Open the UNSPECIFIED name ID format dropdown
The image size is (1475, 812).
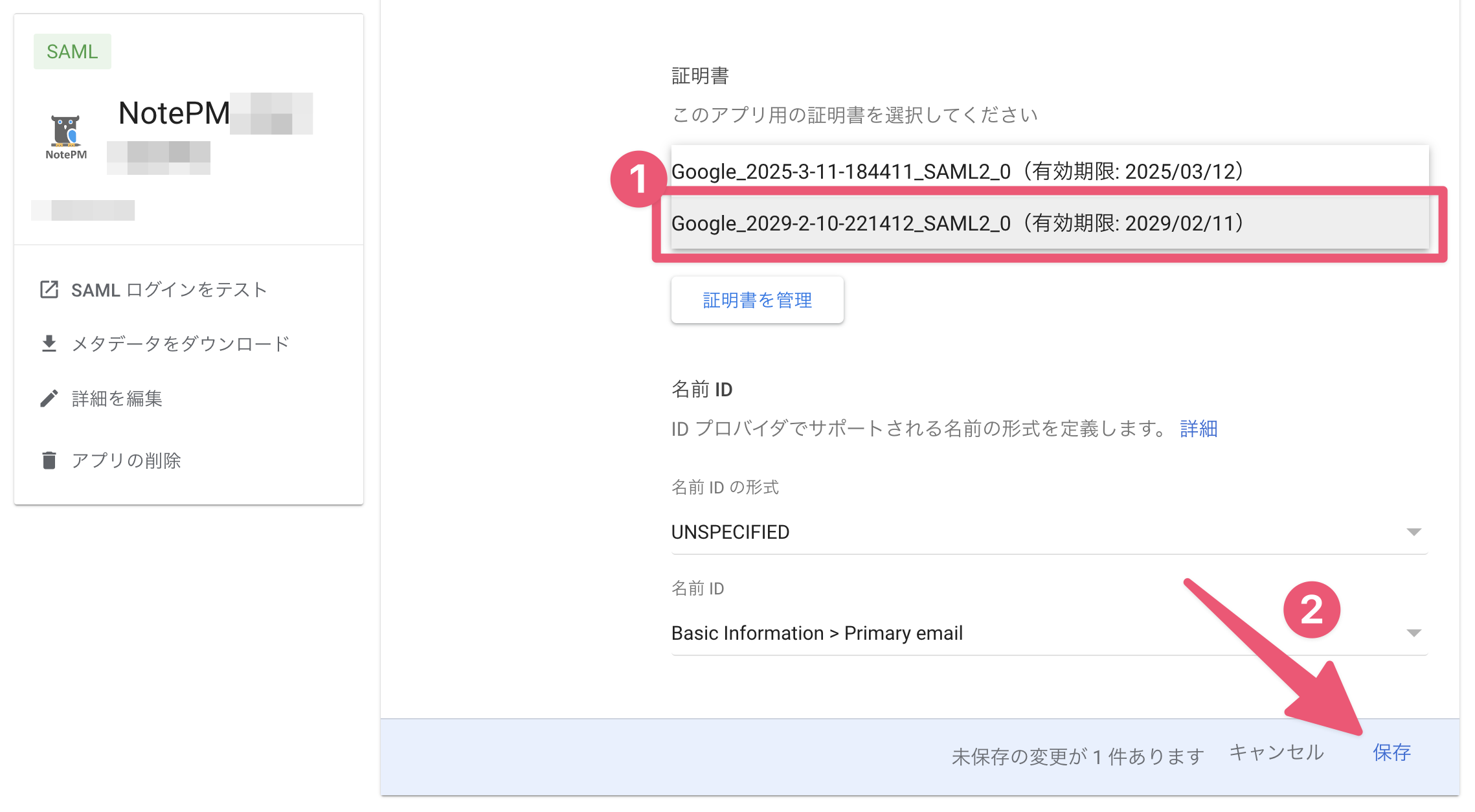1050,532
